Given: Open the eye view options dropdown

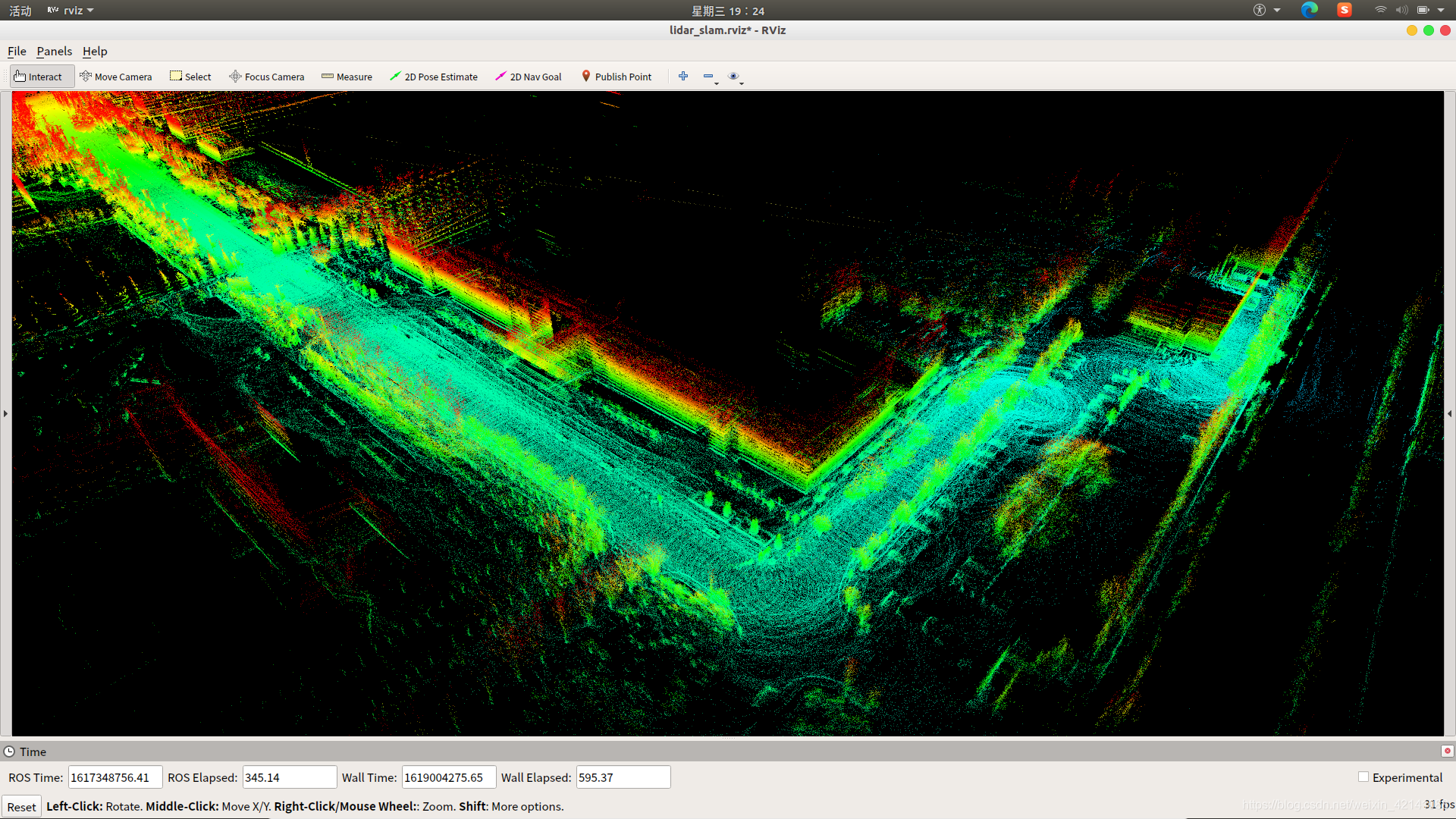Looking at the screenshot, I should click(735, 77).
